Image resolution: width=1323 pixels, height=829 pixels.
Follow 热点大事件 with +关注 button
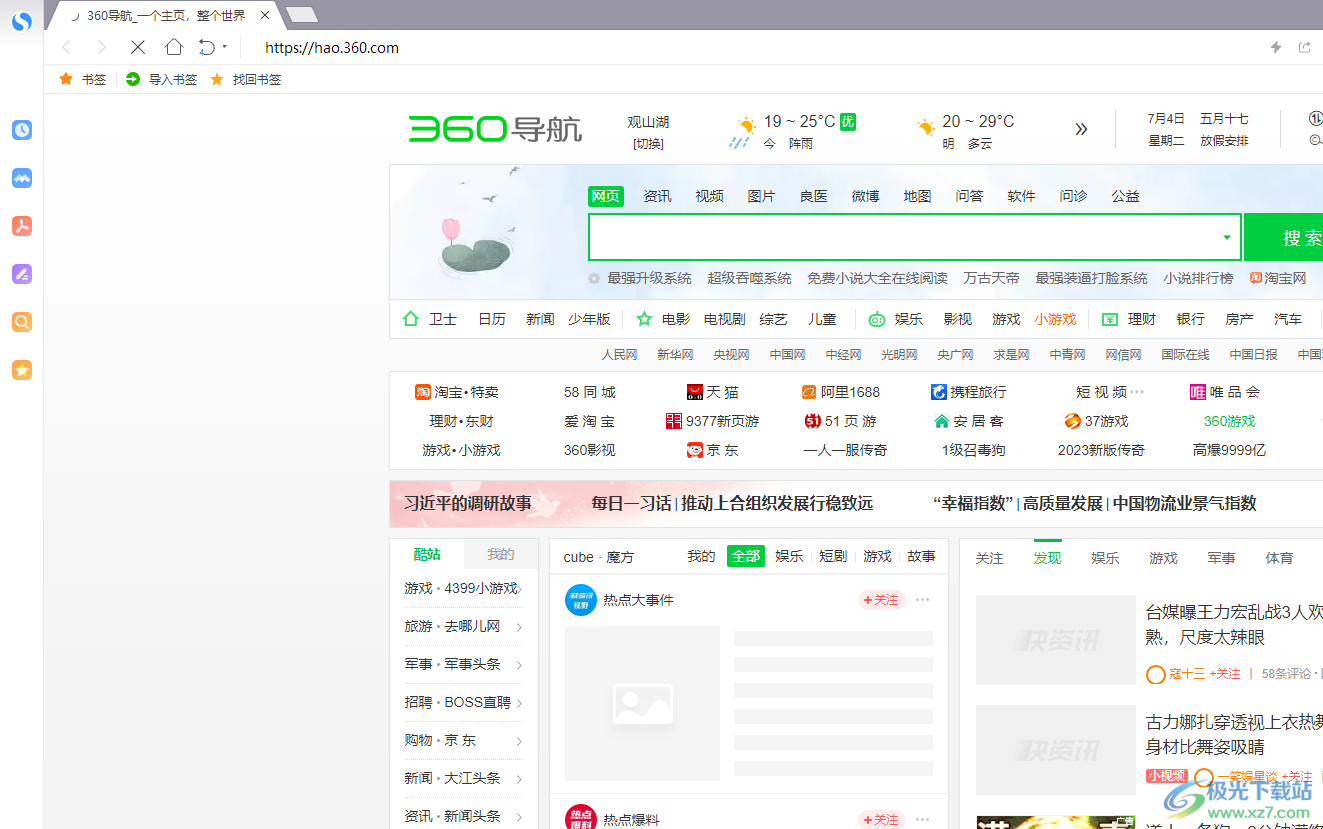pyautogui.click(x=881, y=600)
